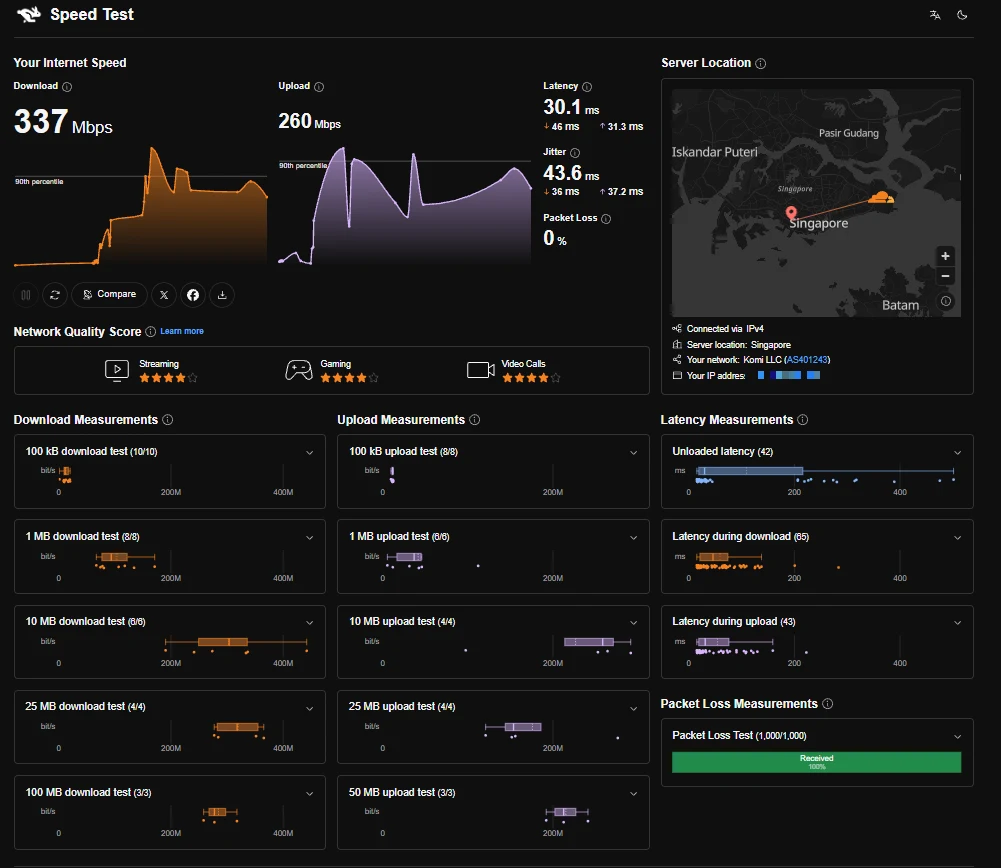This screenshot has width=1001, height=868.
Task: Open the language translation selector
Action: (x=935, y=15)
